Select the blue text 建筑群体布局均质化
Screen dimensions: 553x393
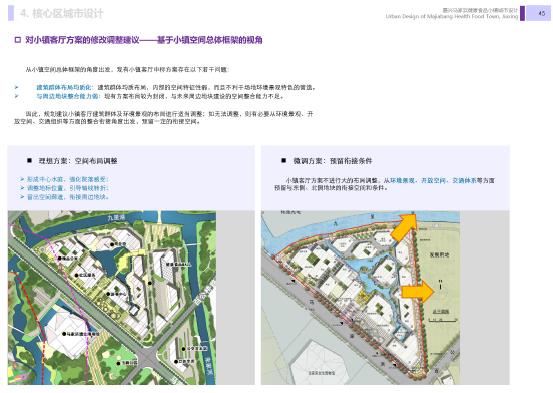pos(65,87)
